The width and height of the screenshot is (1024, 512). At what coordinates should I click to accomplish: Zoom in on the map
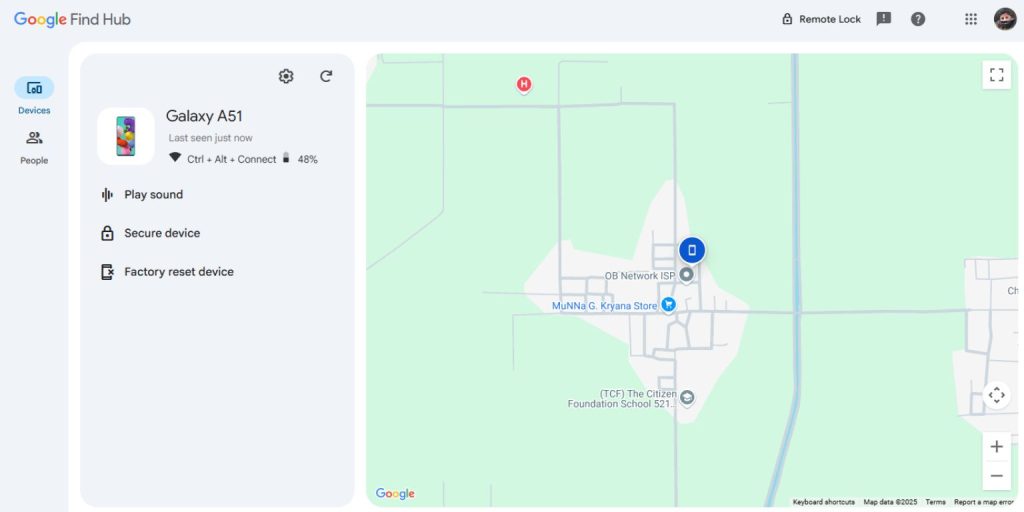tap(997, 447)
